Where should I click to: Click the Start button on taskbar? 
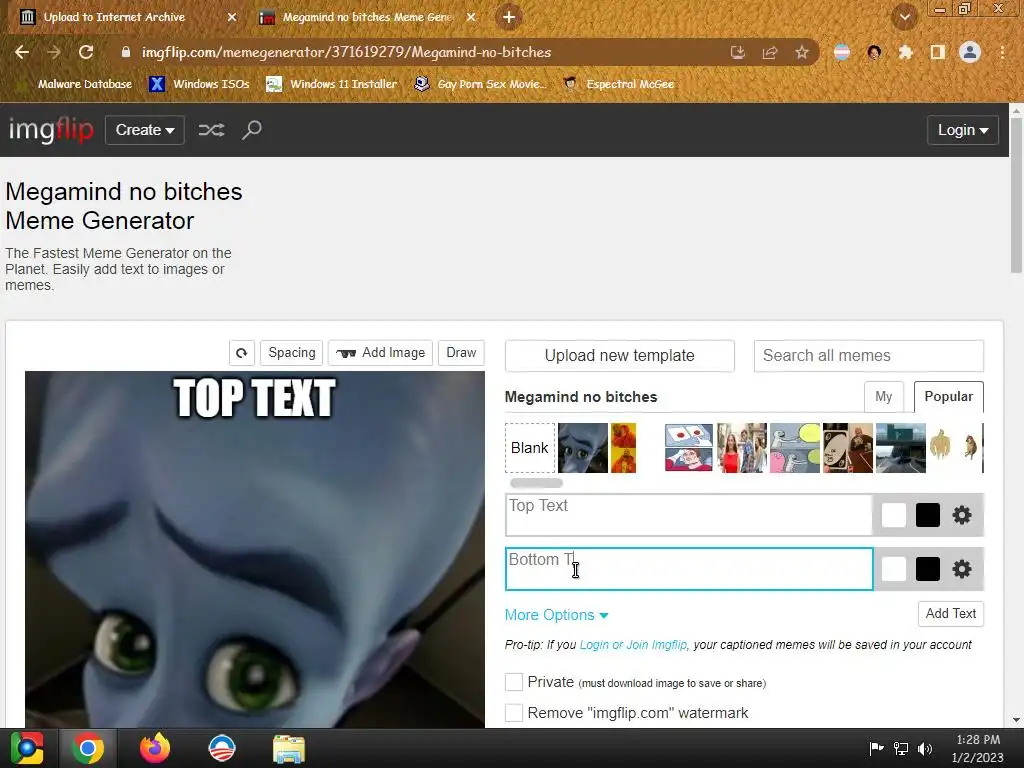click(x=27, y=748)
